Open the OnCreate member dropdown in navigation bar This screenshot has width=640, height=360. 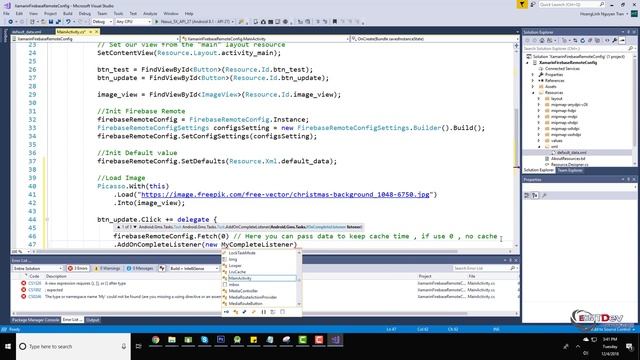point(433,39)
